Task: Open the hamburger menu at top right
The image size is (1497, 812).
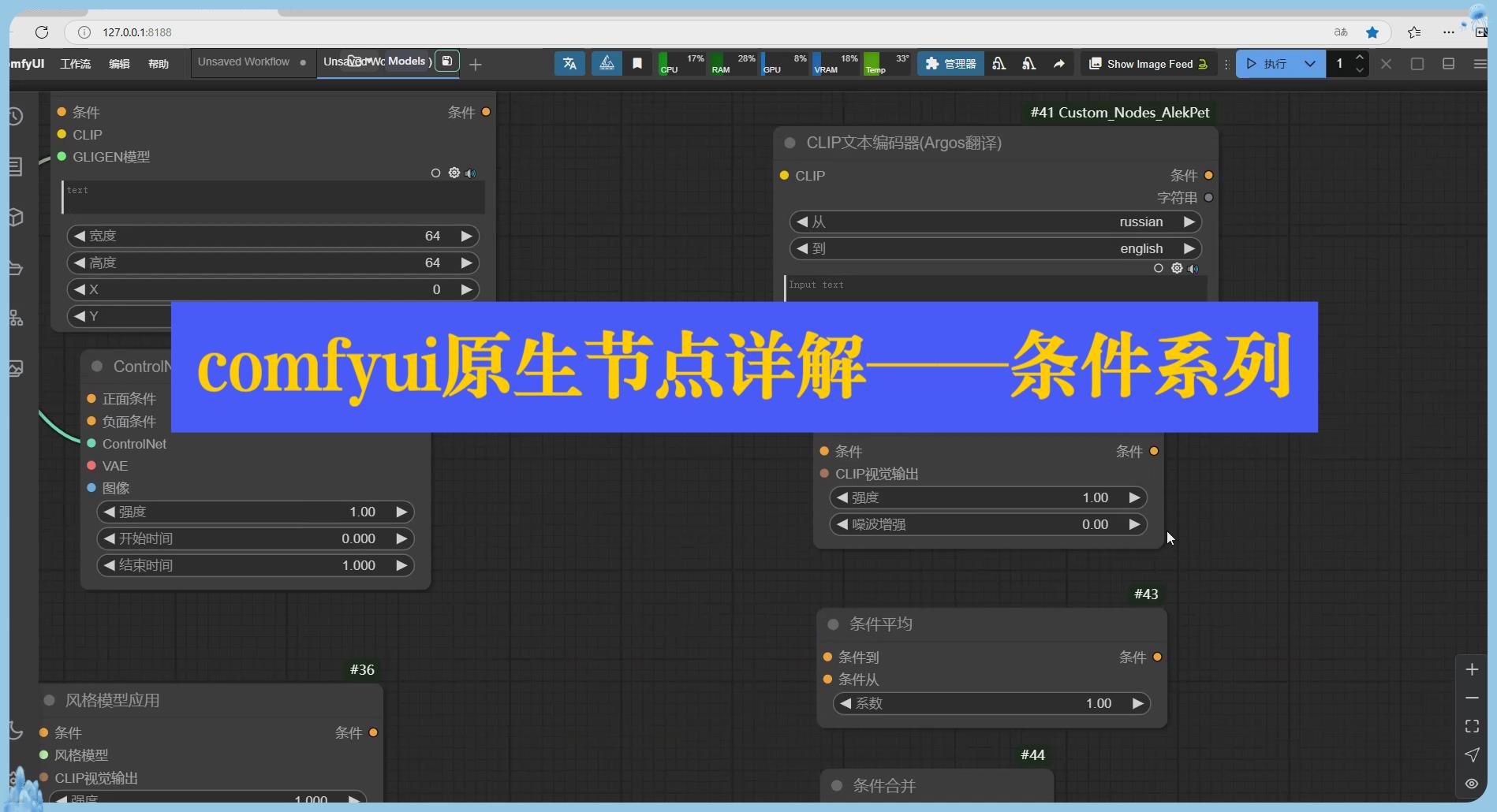Action: (1480, 64)
